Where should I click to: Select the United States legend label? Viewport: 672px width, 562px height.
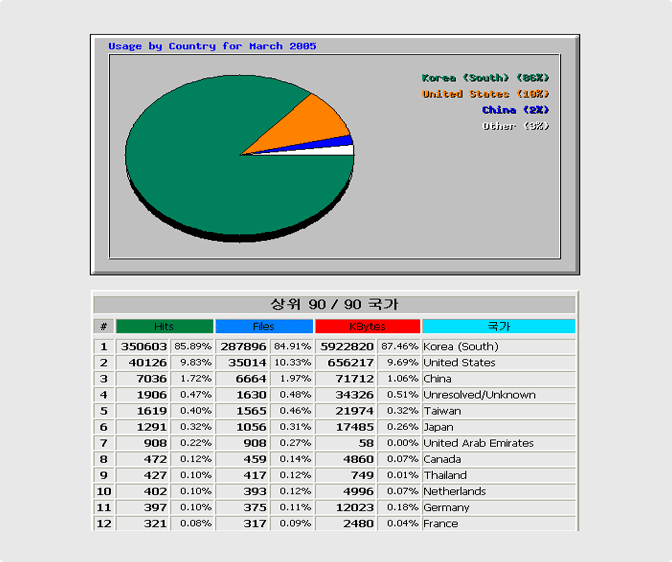click(485, 94)
